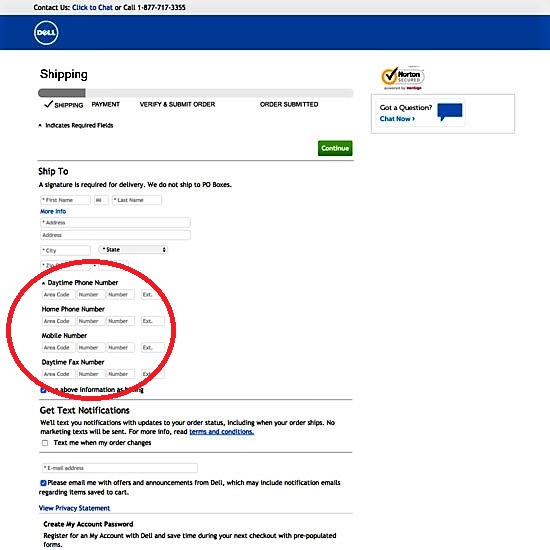The height and width of the screenshot is (550, 550).
Task: Click the More Info link
Action: tap(53, 212)
